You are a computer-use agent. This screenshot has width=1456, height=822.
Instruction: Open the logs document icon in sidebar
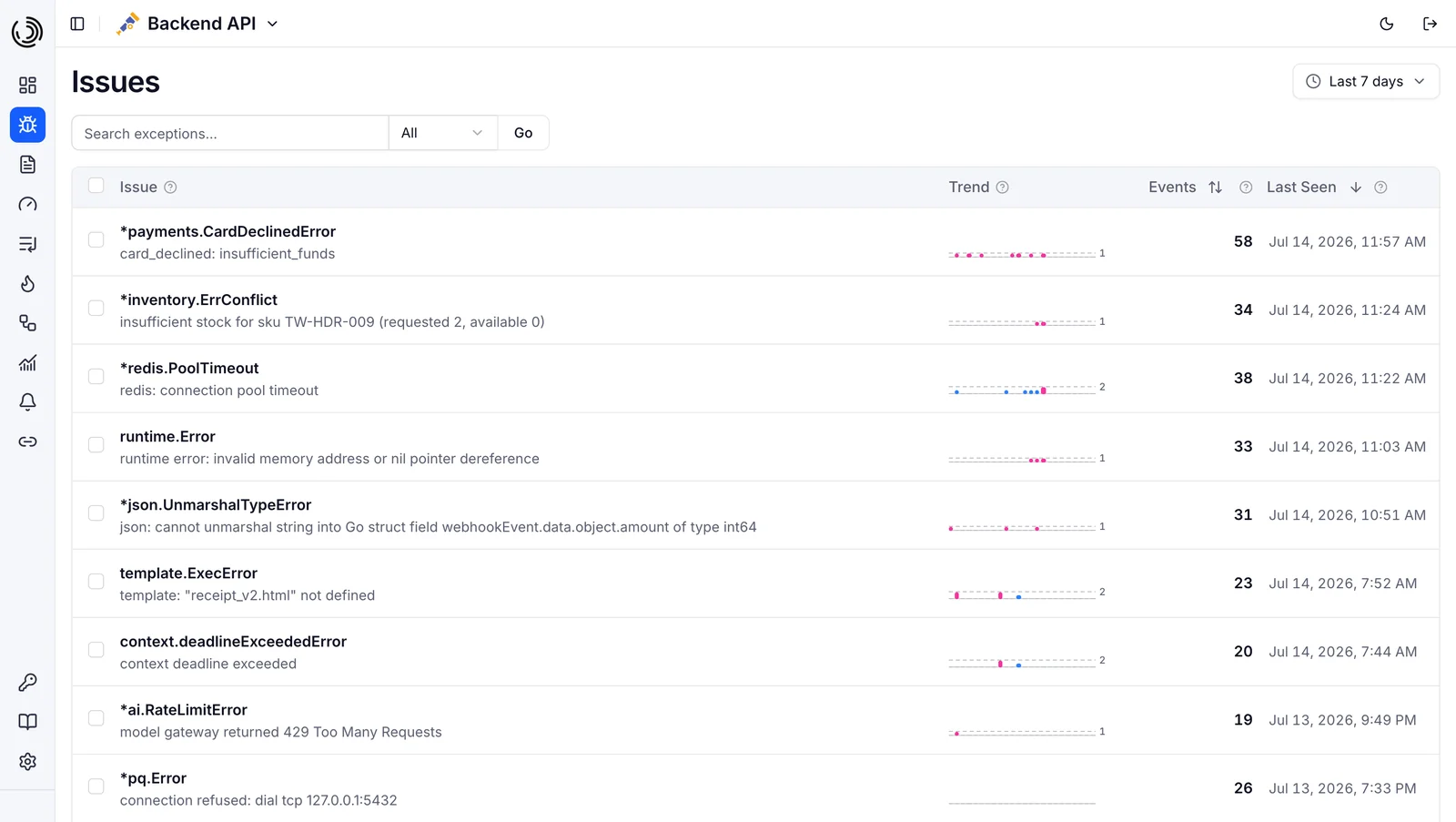27,165
